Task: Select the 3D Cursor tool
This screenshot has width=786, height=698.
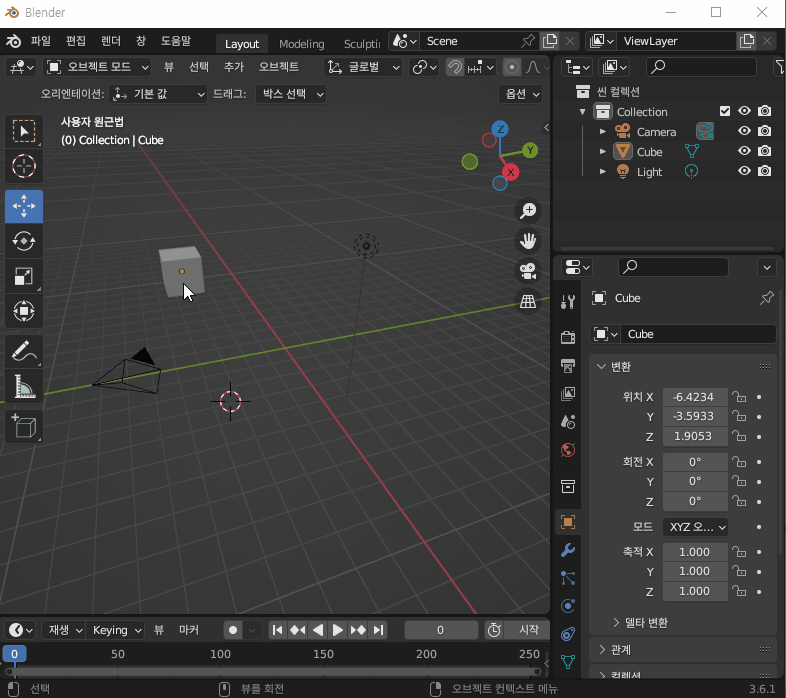Action: pyautogui.click(x=24, y=166)
